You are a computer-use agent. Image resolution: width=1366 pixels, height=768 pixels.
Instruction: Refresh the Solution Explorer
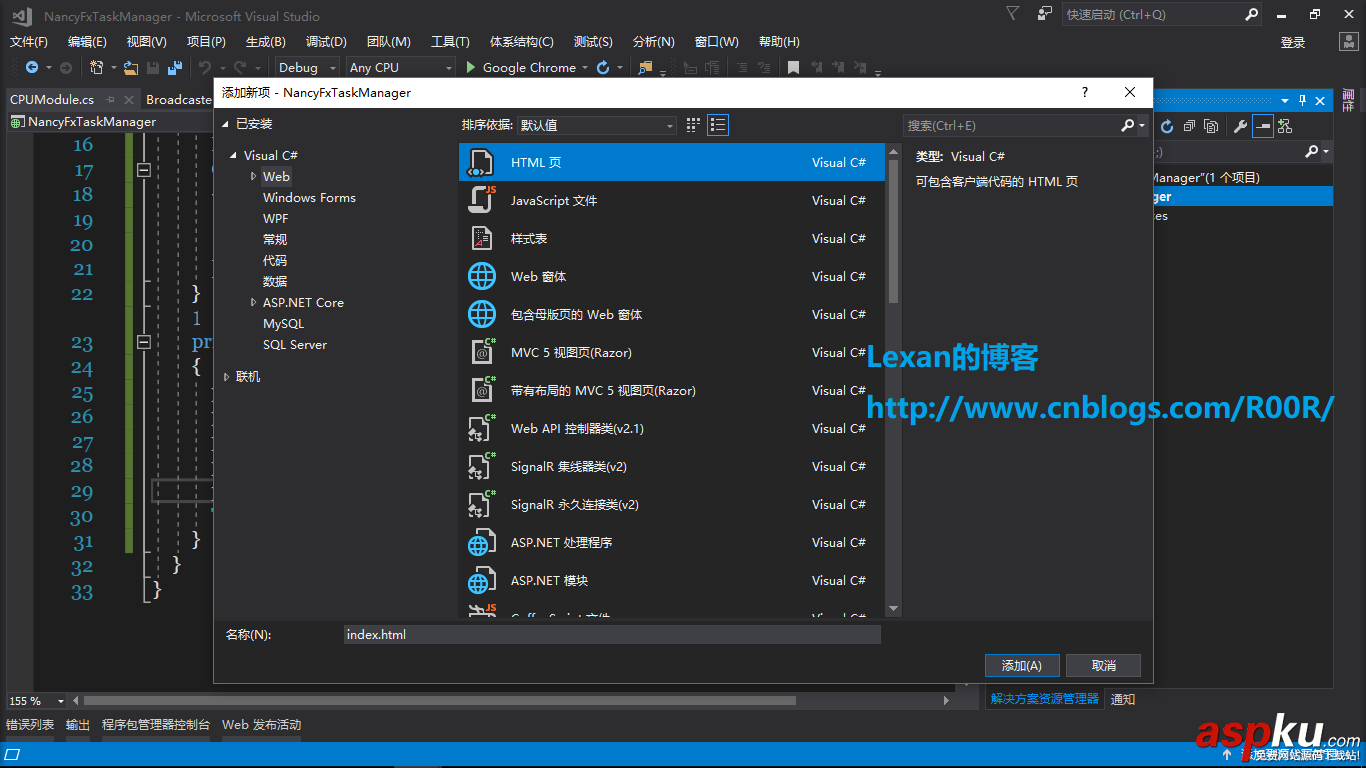coord(1167,126)
